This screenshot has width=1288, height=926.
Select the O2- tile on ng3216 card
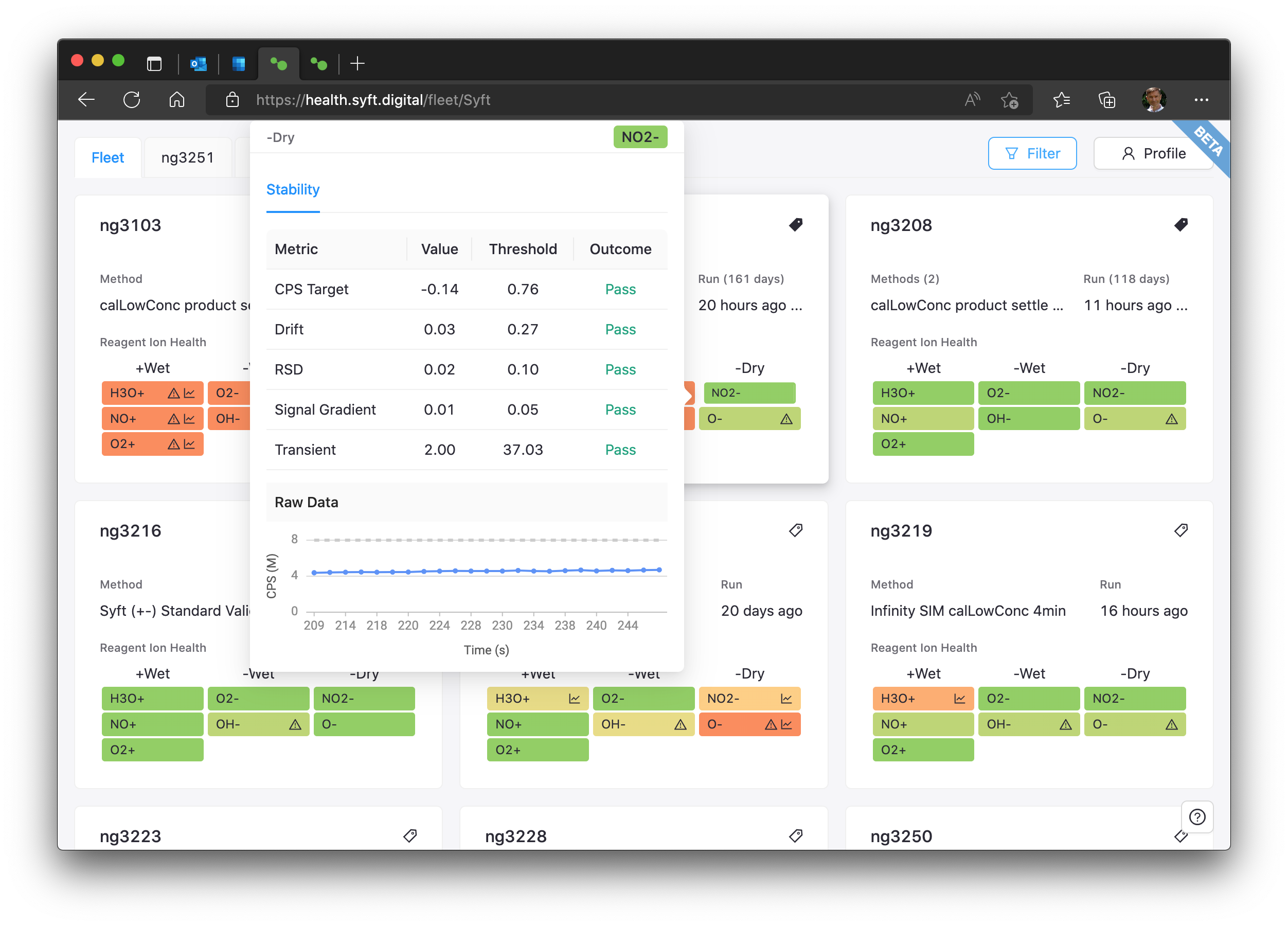click(258, 699)
